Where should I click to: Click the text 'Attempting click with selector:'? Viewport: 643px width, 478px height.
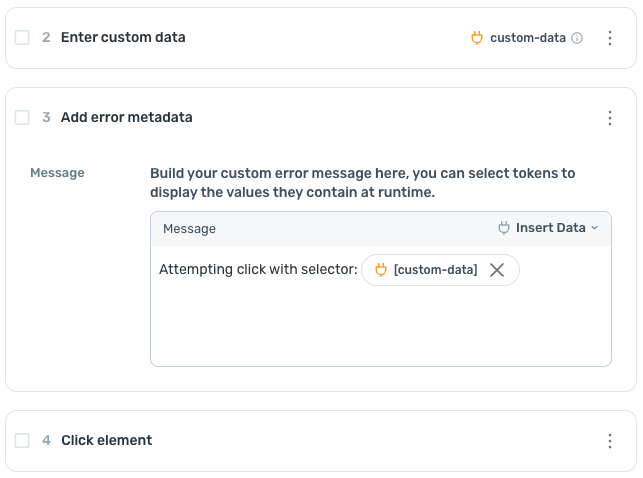coord(258,269)
